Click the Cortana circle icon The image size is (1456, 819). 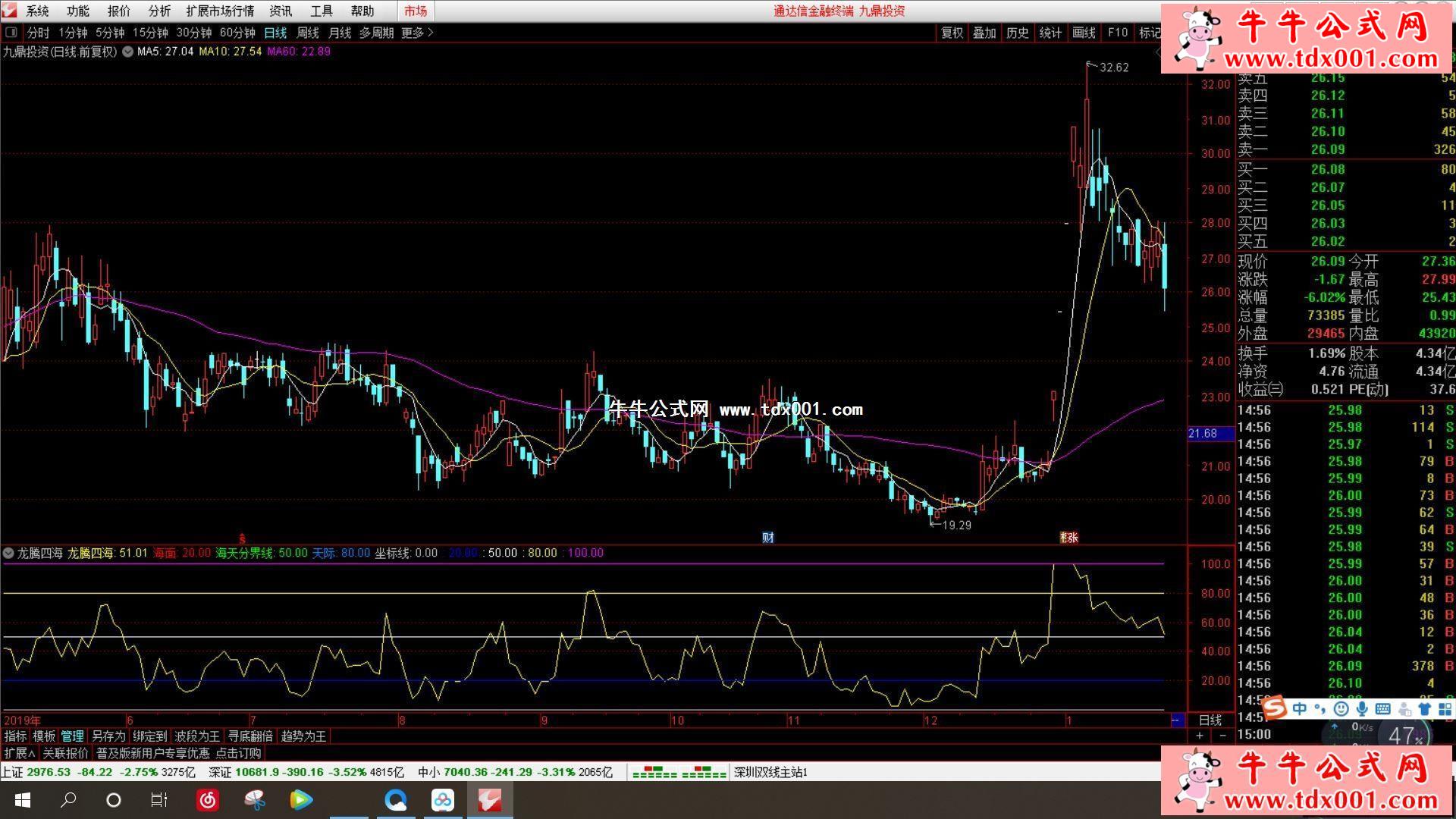tap(114, 800)
